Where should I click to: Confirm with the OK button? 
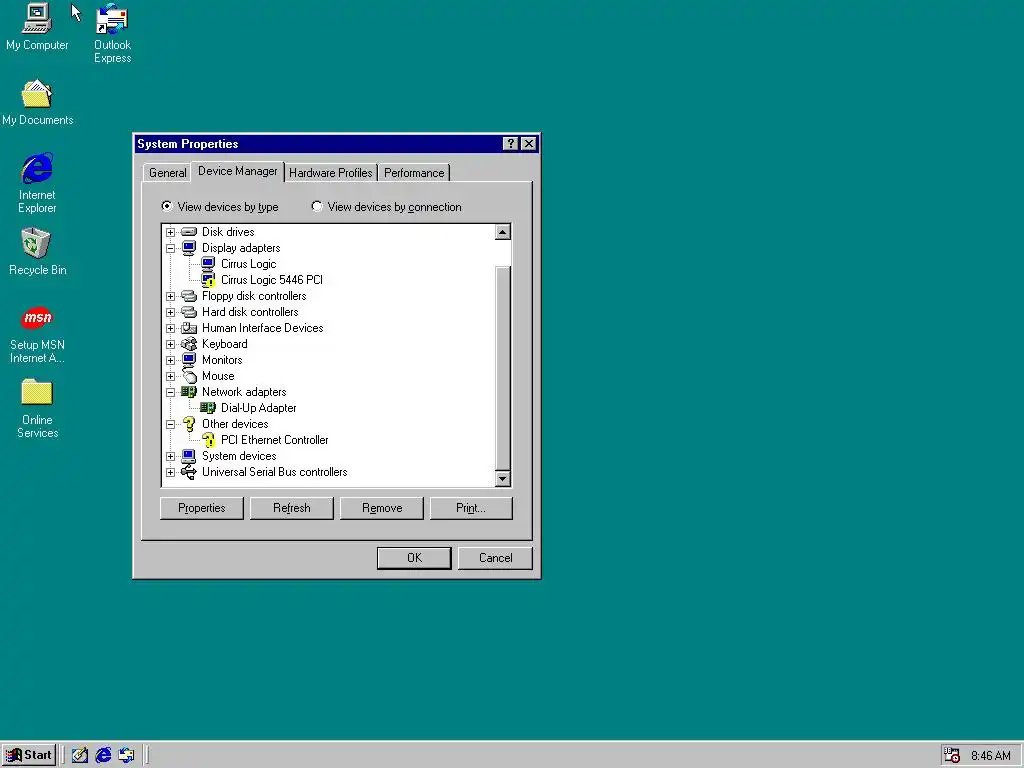pos(414,558)
